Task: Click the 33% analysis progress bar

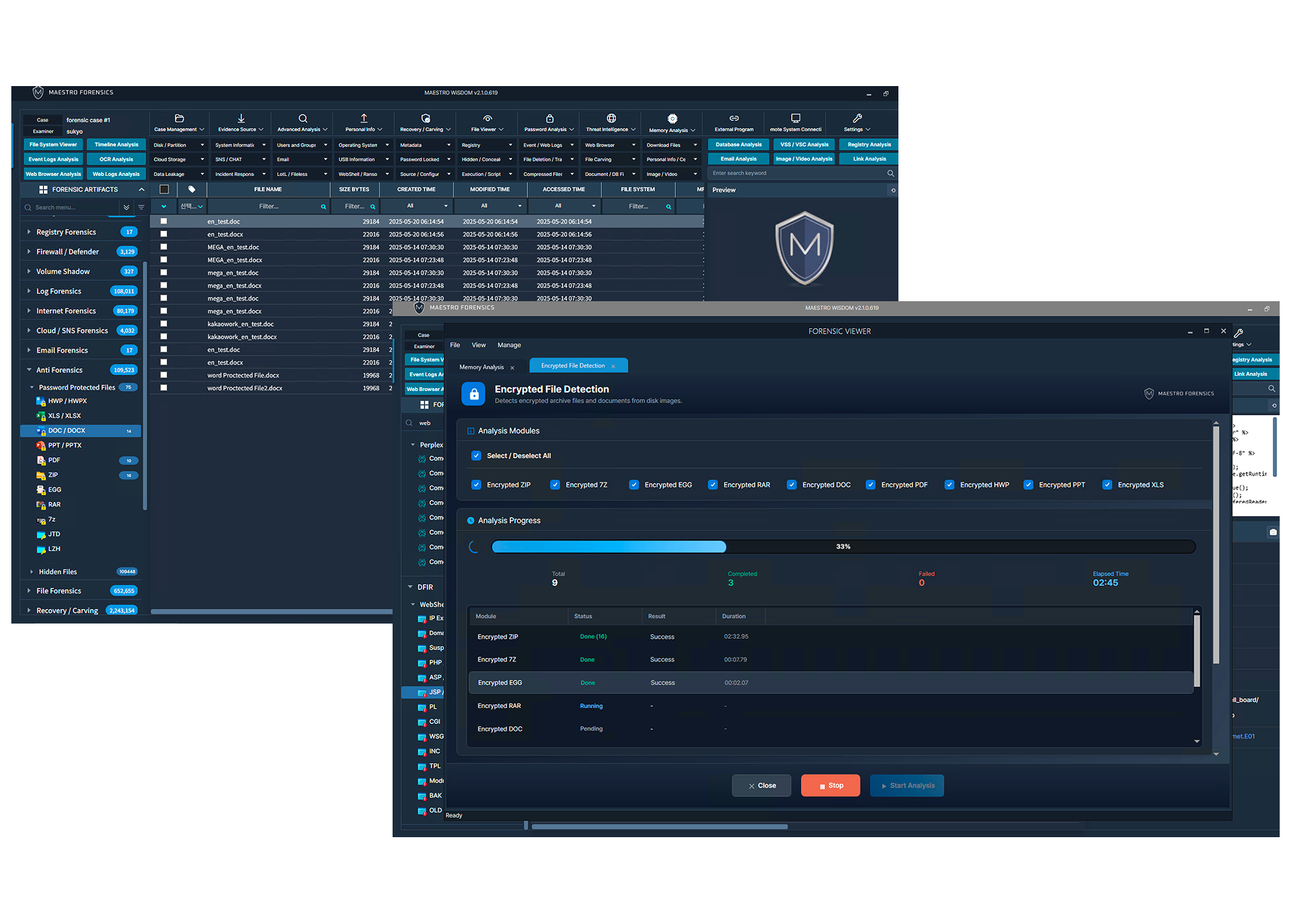Action: [843, 547]
